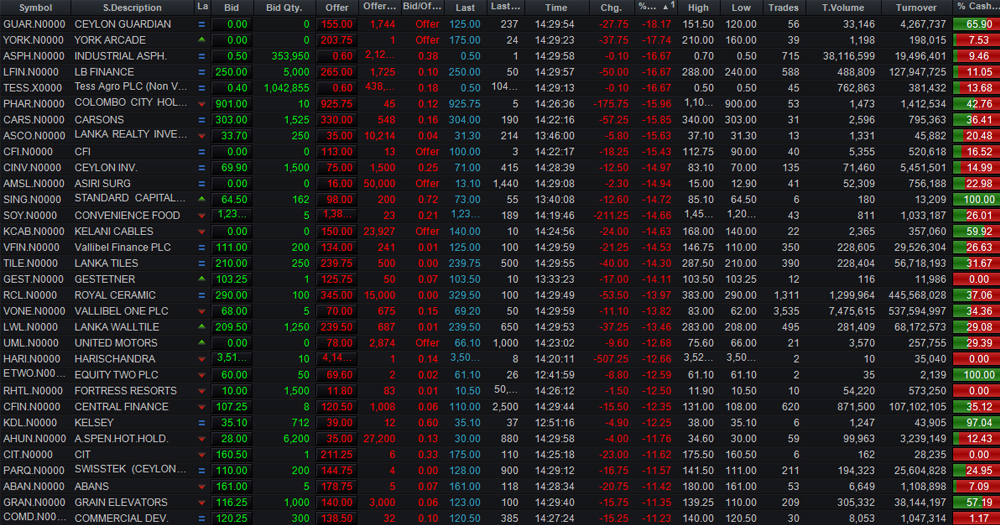The height and width of the screenshot is (525, 1000).
Task: Click the equal-sign indicator in ROYAL CERAMIC row
Action: [x=202, y=295]
